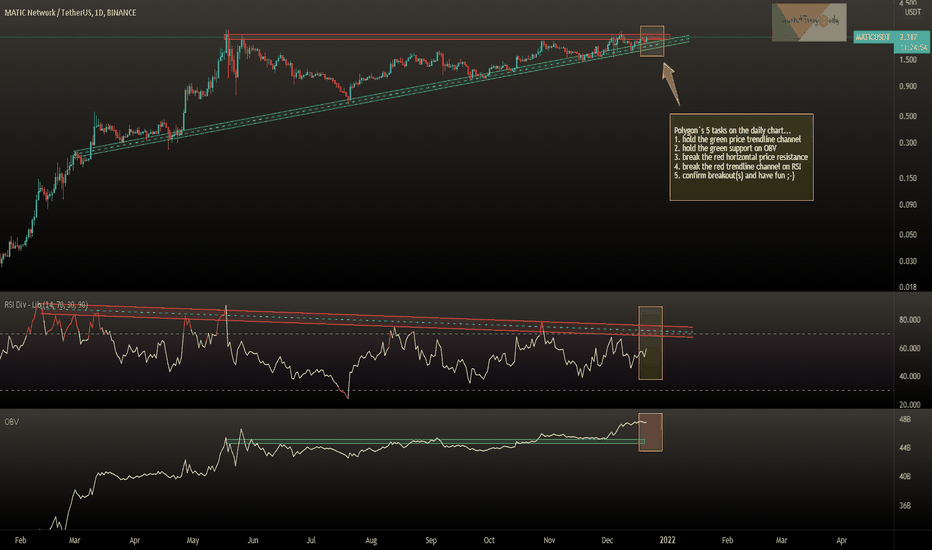The image size is (932, 550).
Task: Select the 0.018 price axis label
Action: (x=908, y=287)
